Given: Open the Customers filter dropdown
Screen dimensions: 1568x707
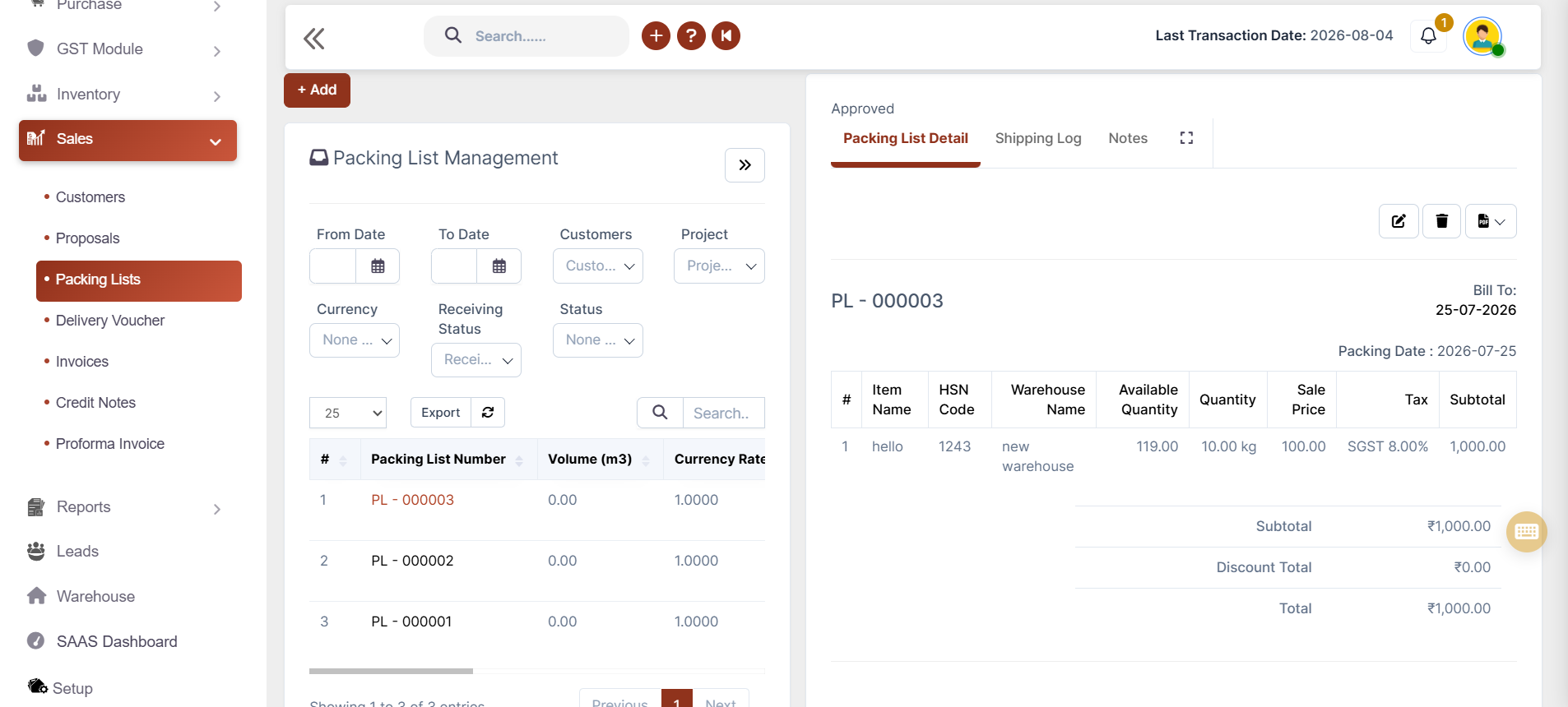Looking at the screenshot, I should click(x=598, y=266).
